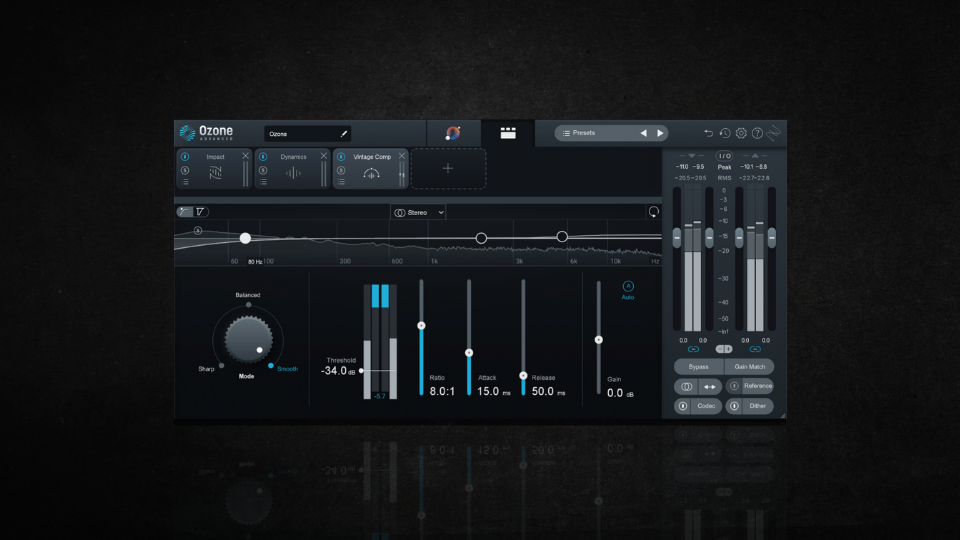Click the swap channels double-arrow icon
The image size is (960, 540).
(x=710, y=386)
